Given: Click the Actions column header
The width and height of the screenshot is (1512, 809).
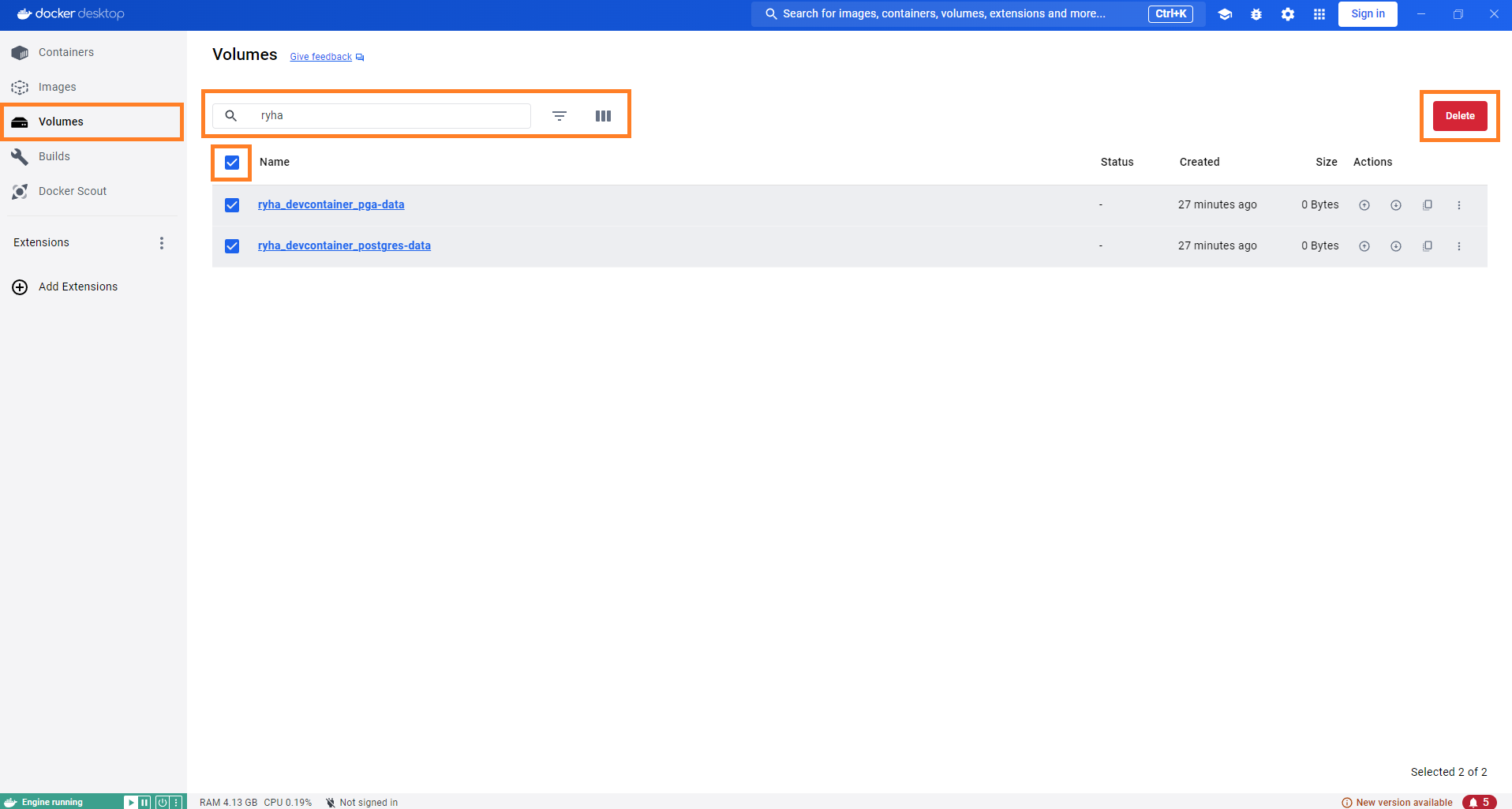Looking at the screenshot, I should (x=1372, y=162).
